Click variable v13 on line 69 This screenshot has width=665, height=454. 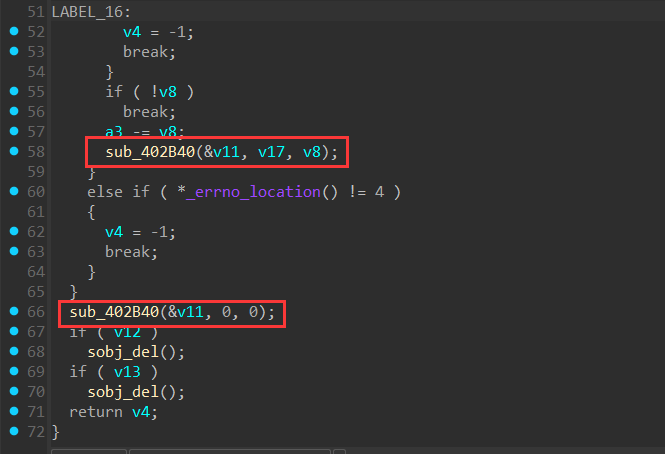(x=127, y=372)
